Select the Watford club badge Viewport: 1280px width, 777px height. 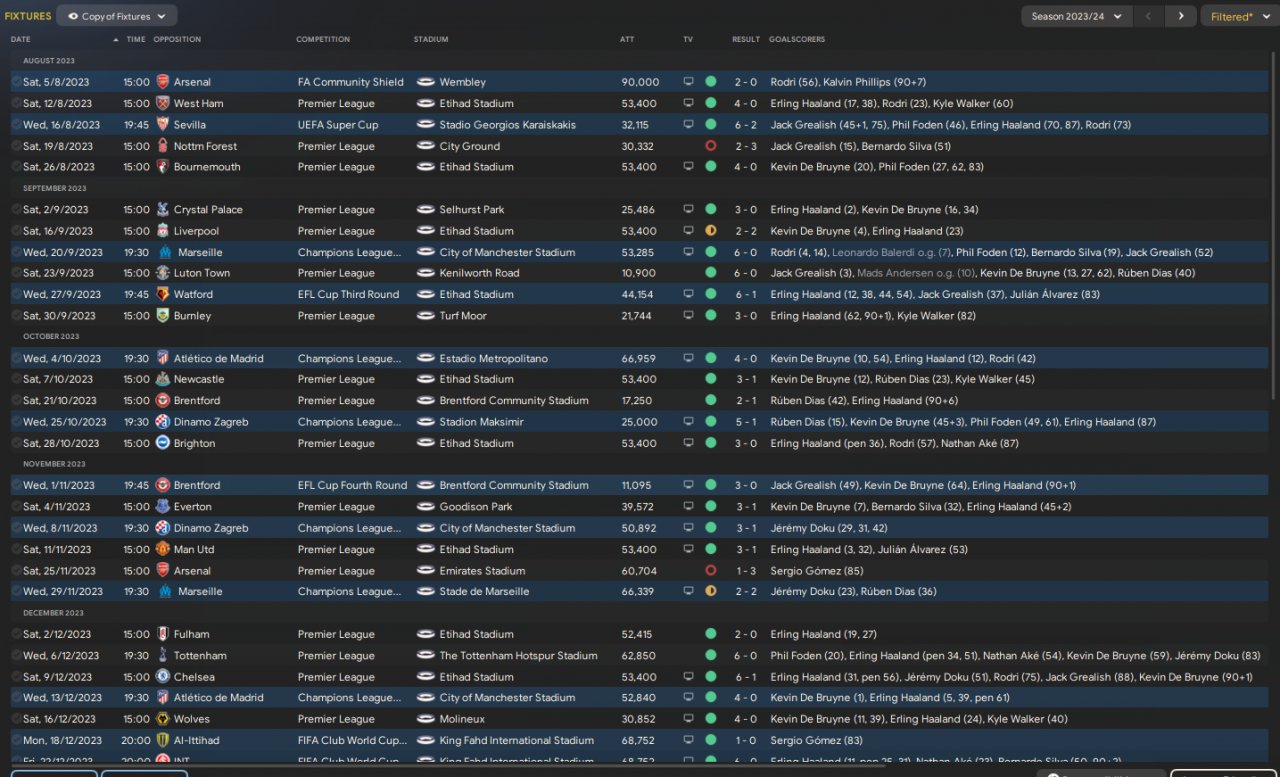point(163,295)
